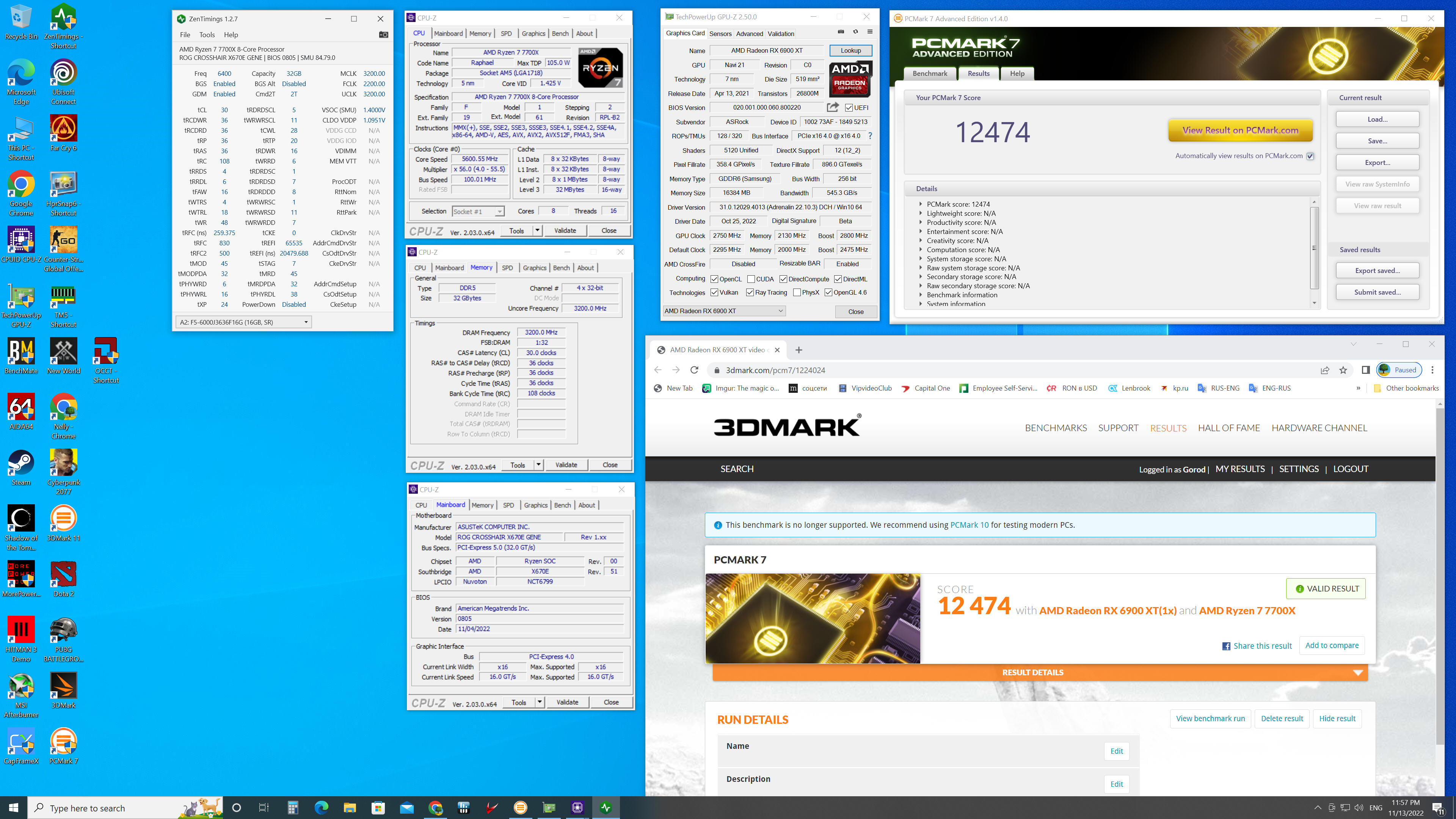Open the OCCT shortcut icon

pos(106,361)
